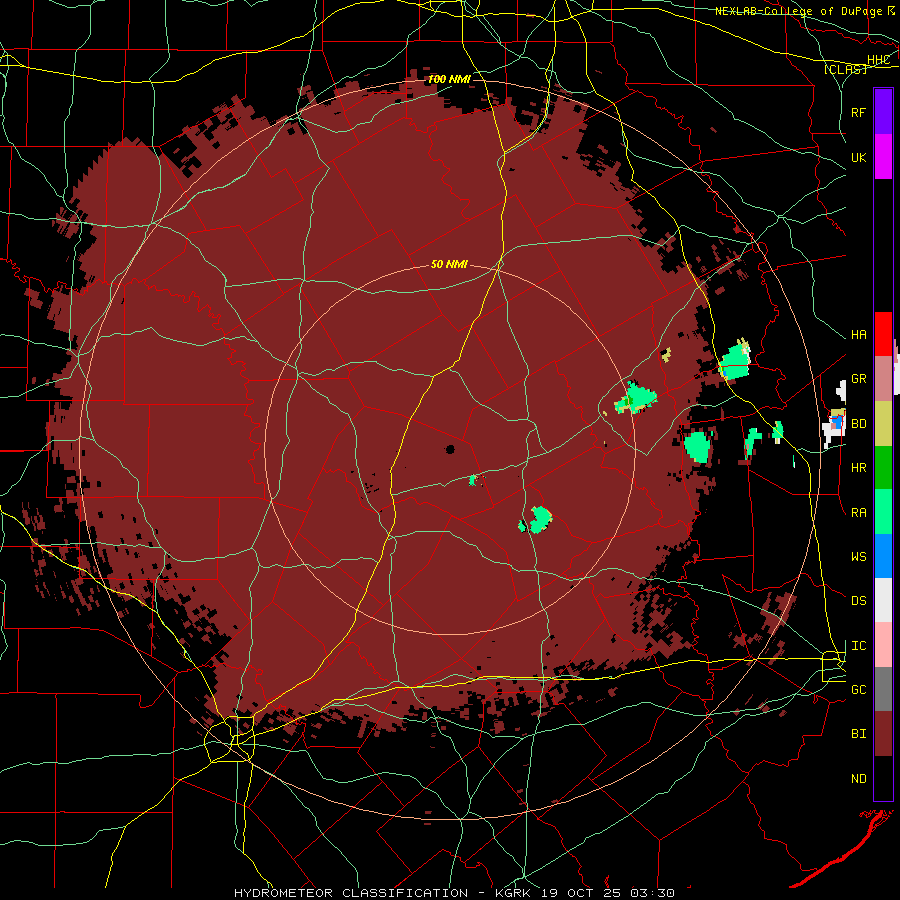Select the IC pink legend swatch
The height and width of the screenshot is (900, 900).
tap(883, 645)
